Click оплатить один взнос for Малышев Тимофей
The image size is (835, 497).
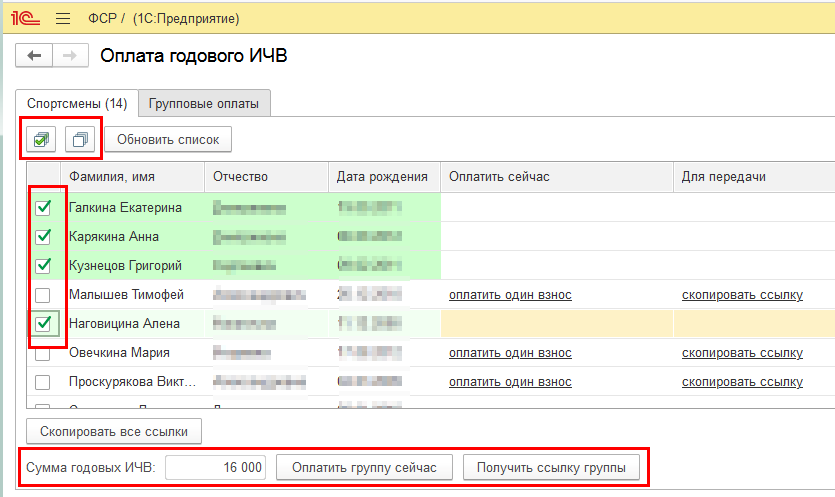510,295
